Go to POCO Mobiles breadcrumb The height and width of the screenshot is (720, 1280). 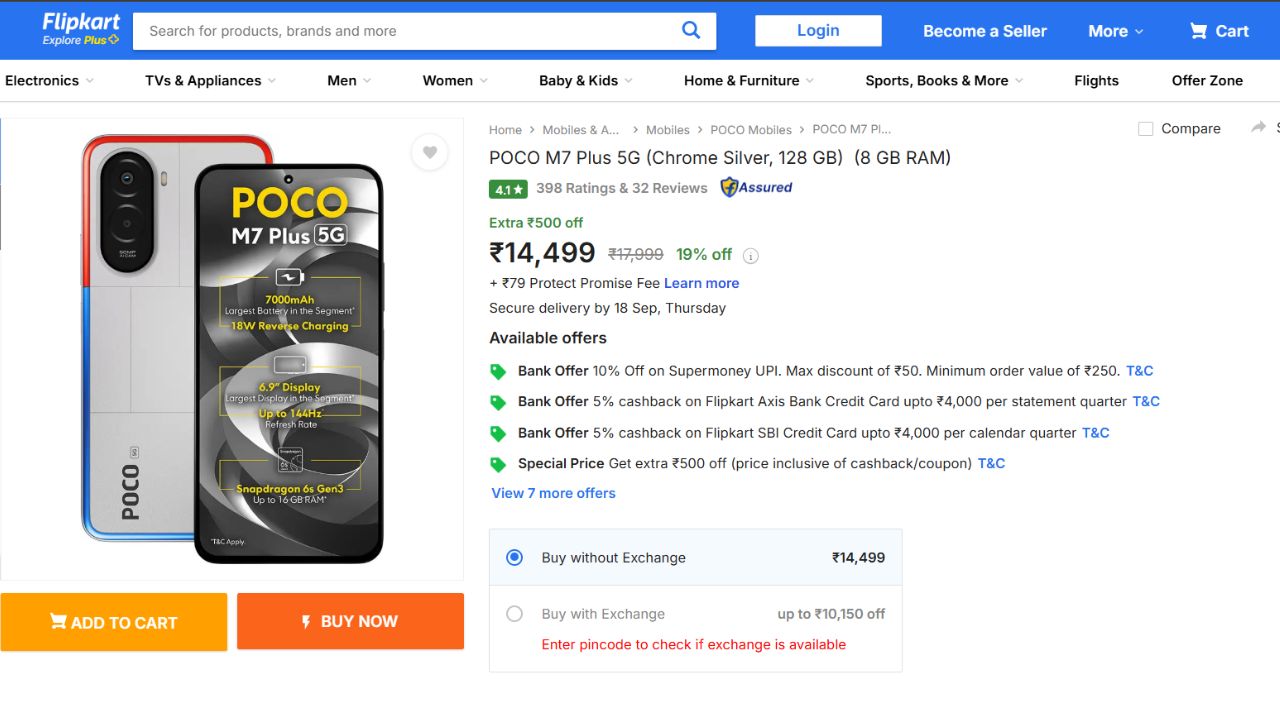[x=751, y=130]
